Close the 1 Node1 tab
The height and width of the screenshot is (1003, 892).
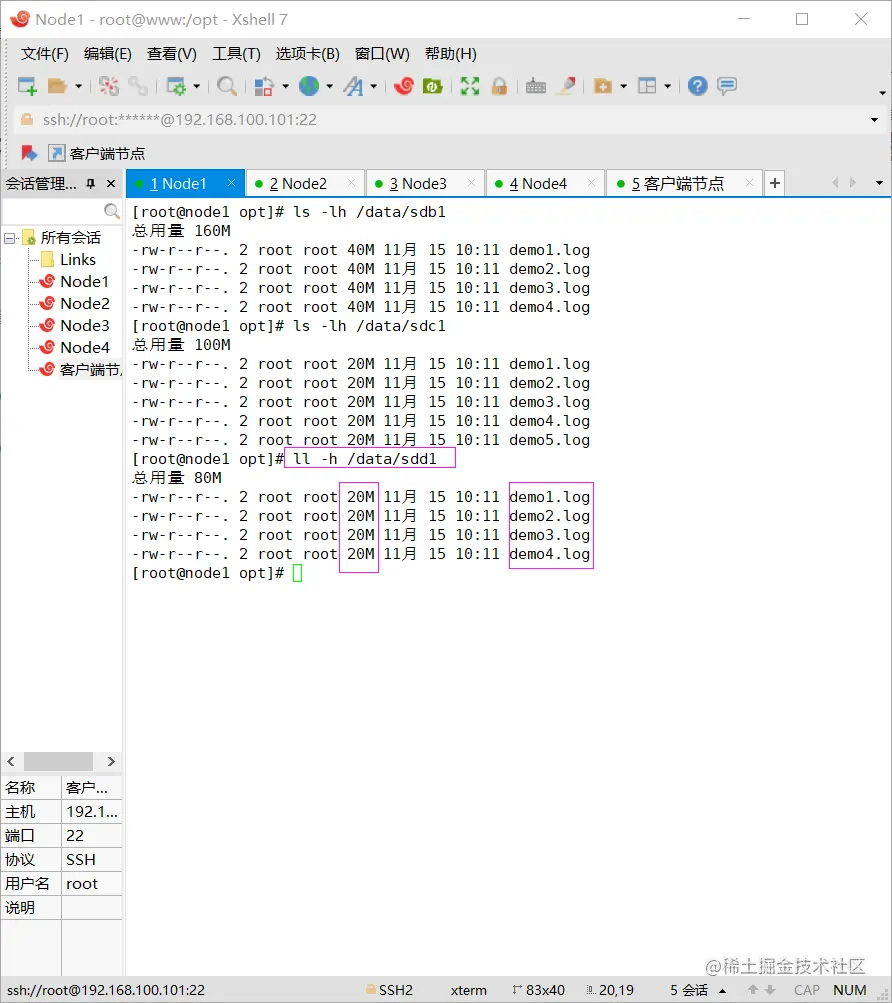coord(232,183)
